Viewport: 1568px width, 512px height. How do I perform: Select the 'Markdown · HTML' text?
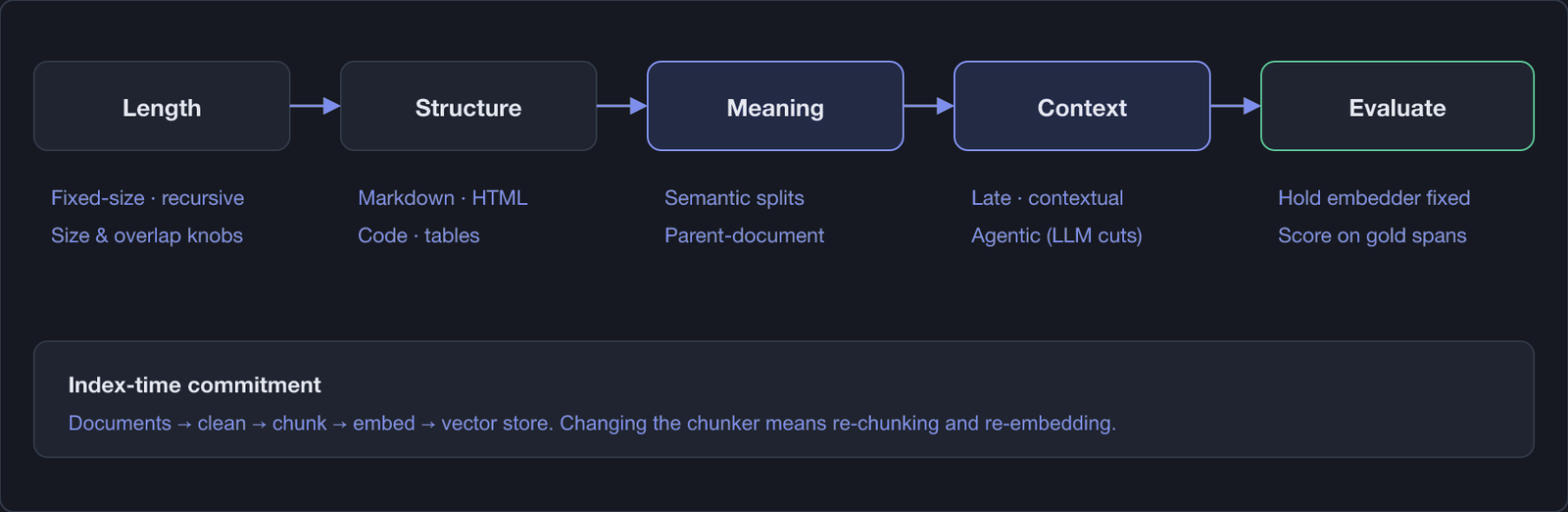coord(443,198)
